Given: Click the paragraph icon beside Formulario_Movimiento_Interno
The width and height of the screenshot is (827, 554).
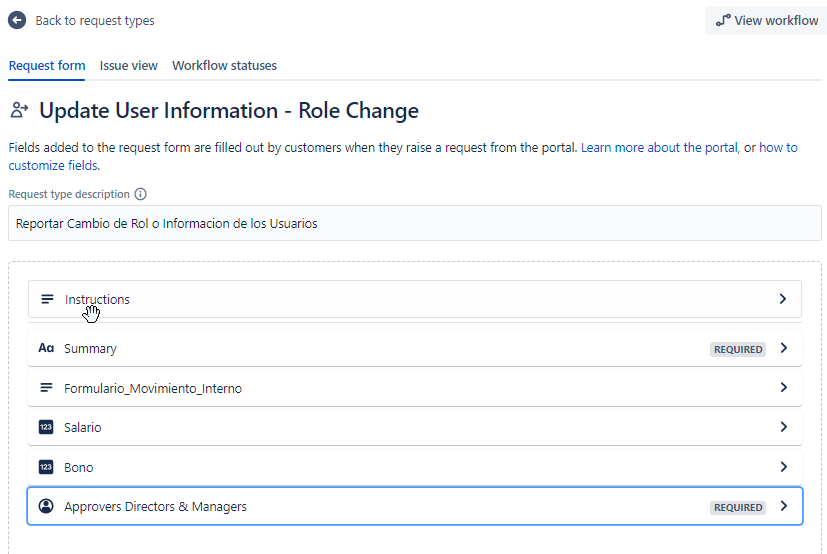Looking at the screenshot, I should [46, 388].
